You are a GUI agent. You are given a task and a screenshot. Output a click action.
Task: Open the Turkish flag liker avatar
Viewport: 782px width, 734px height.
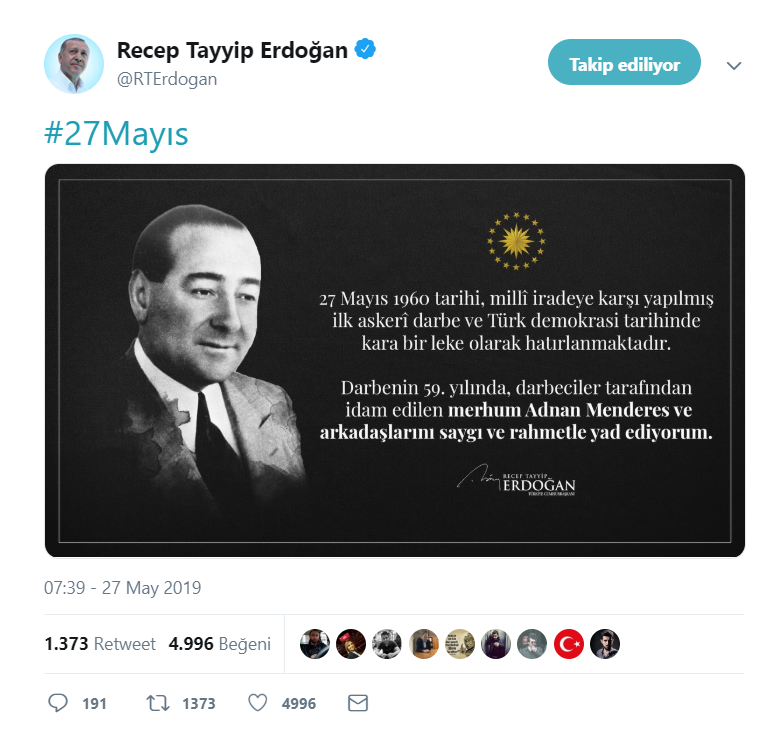click(569, 644)
